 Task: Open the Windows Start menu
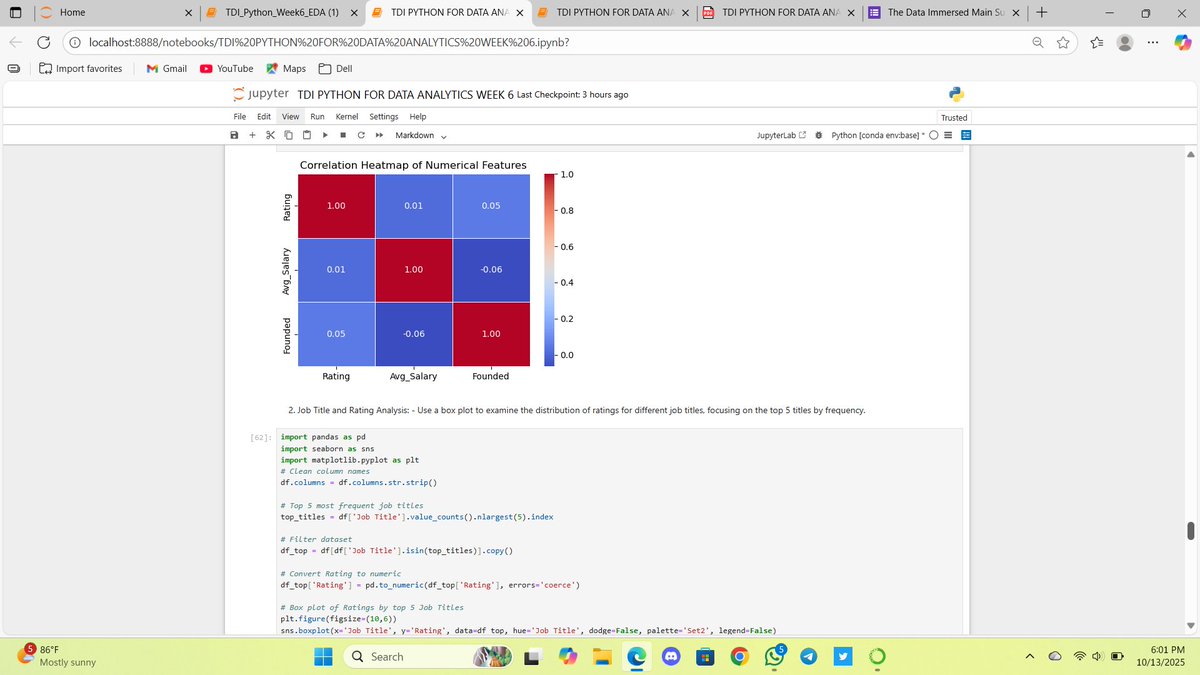(323, 656)
